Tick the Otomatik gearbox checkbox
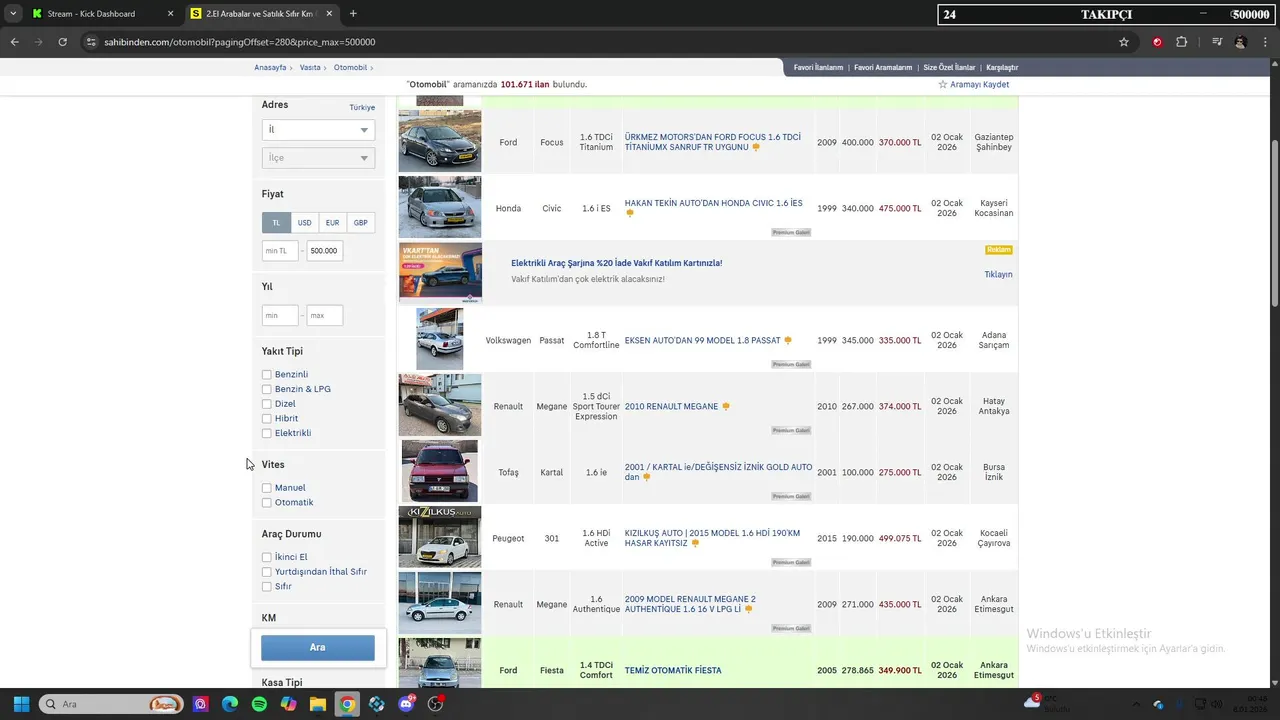This screenshot has height=720, width=1280. tap(267, 503)
